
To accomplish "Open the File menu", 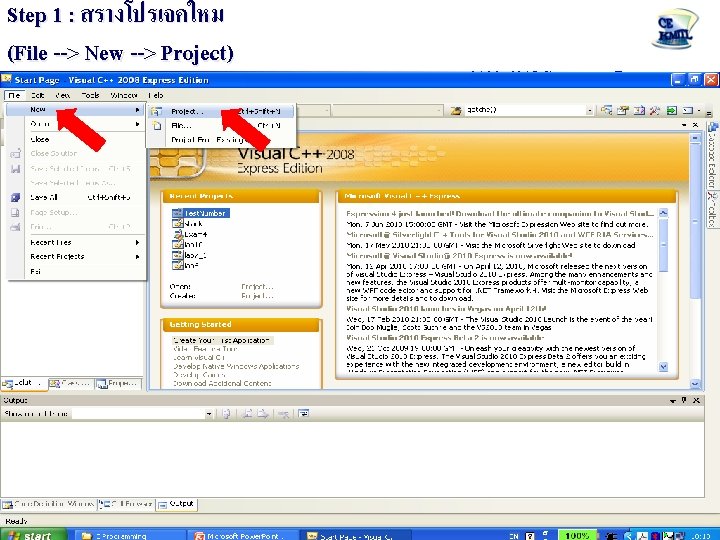I will (14, 95).
